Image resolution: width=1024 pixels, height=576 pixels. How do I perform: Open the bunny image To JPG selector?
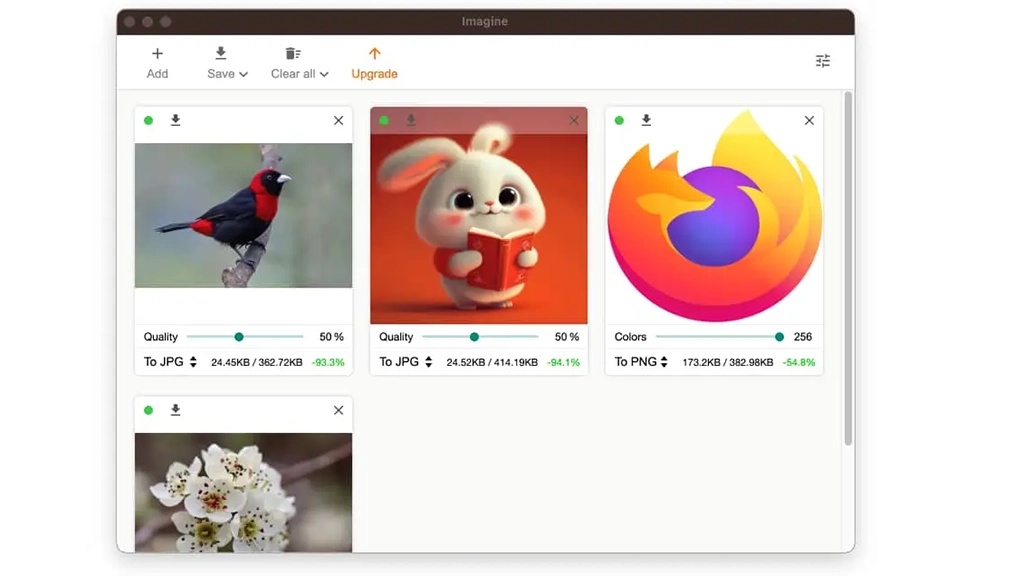point(406,362)
